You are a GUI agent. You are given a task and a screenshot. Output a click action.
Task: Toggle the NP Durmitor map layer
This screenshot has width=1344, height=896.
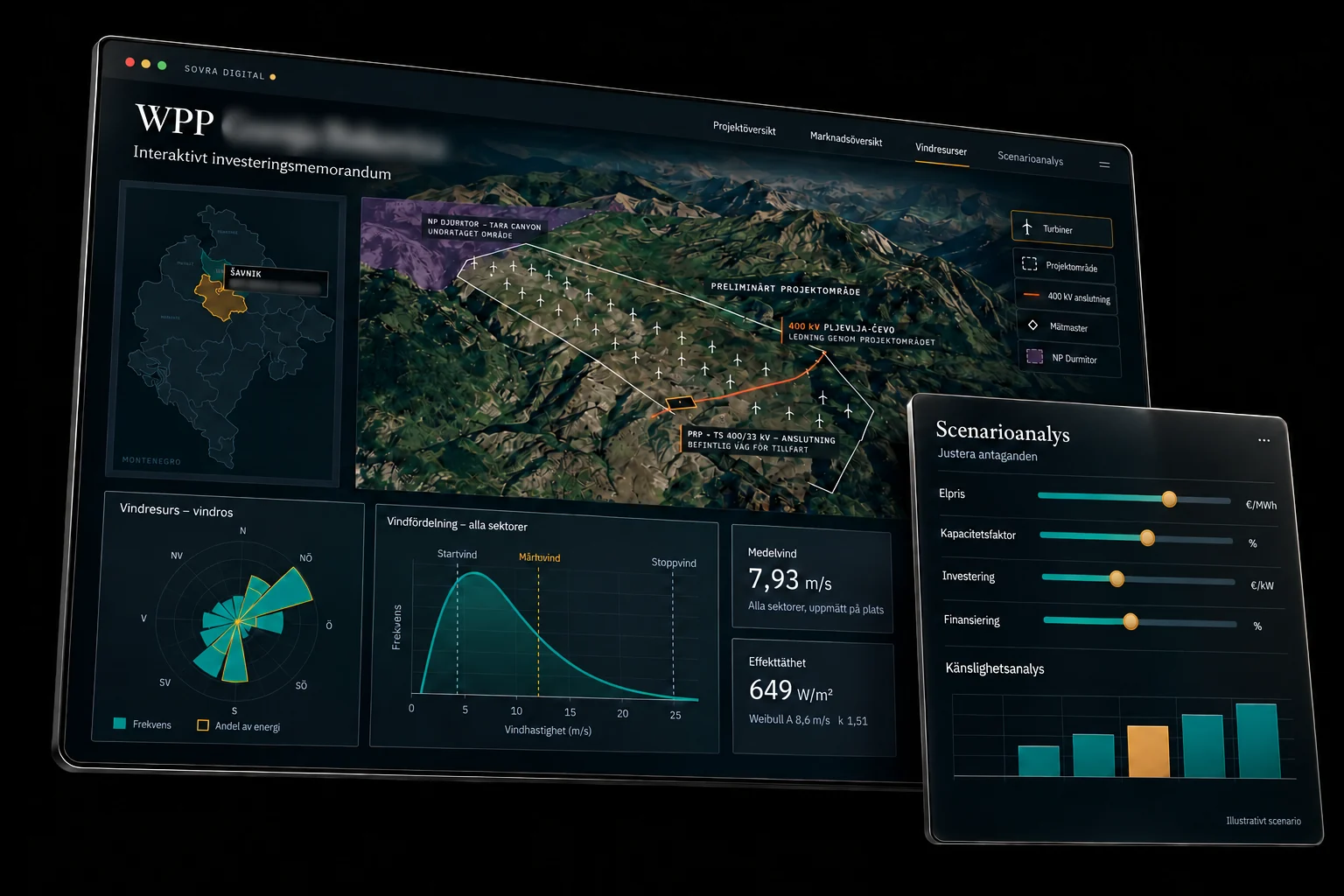[x=1069, y=359]
